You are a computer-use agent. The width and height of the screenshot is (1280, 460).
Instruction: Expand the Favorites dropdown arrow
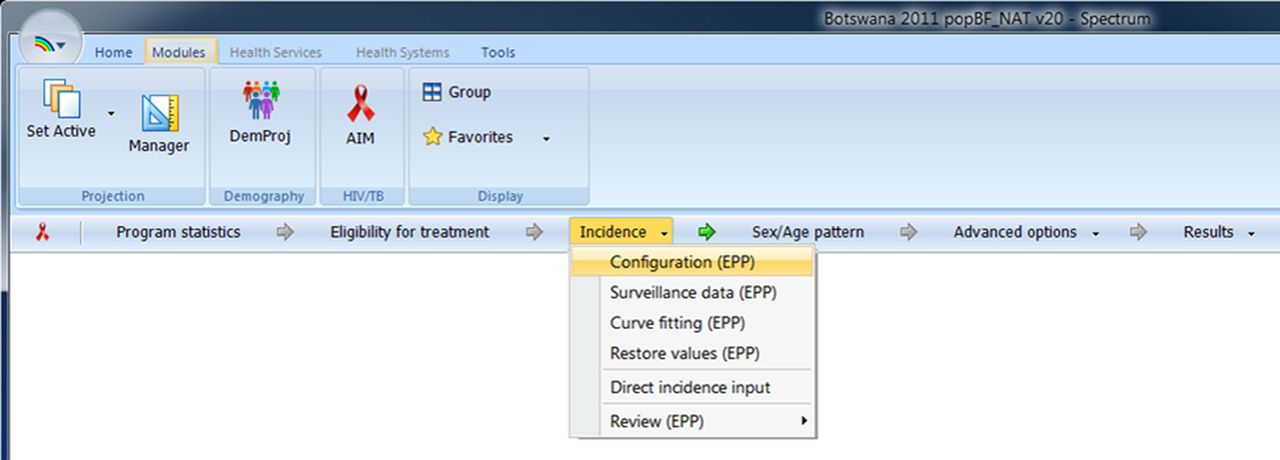546,139
